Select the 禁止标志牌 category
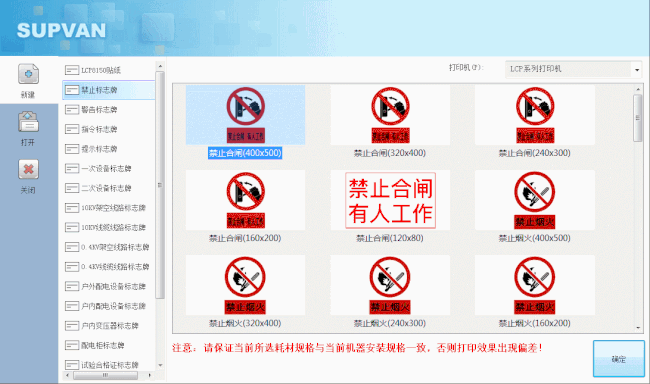This screenshot has width=650, height=384. 109,90
